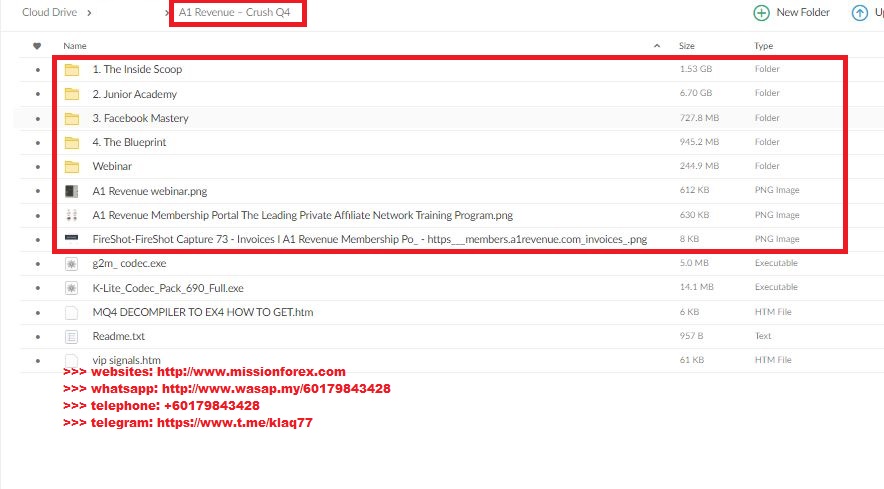Click the favorites heart column header

[37, 46]
